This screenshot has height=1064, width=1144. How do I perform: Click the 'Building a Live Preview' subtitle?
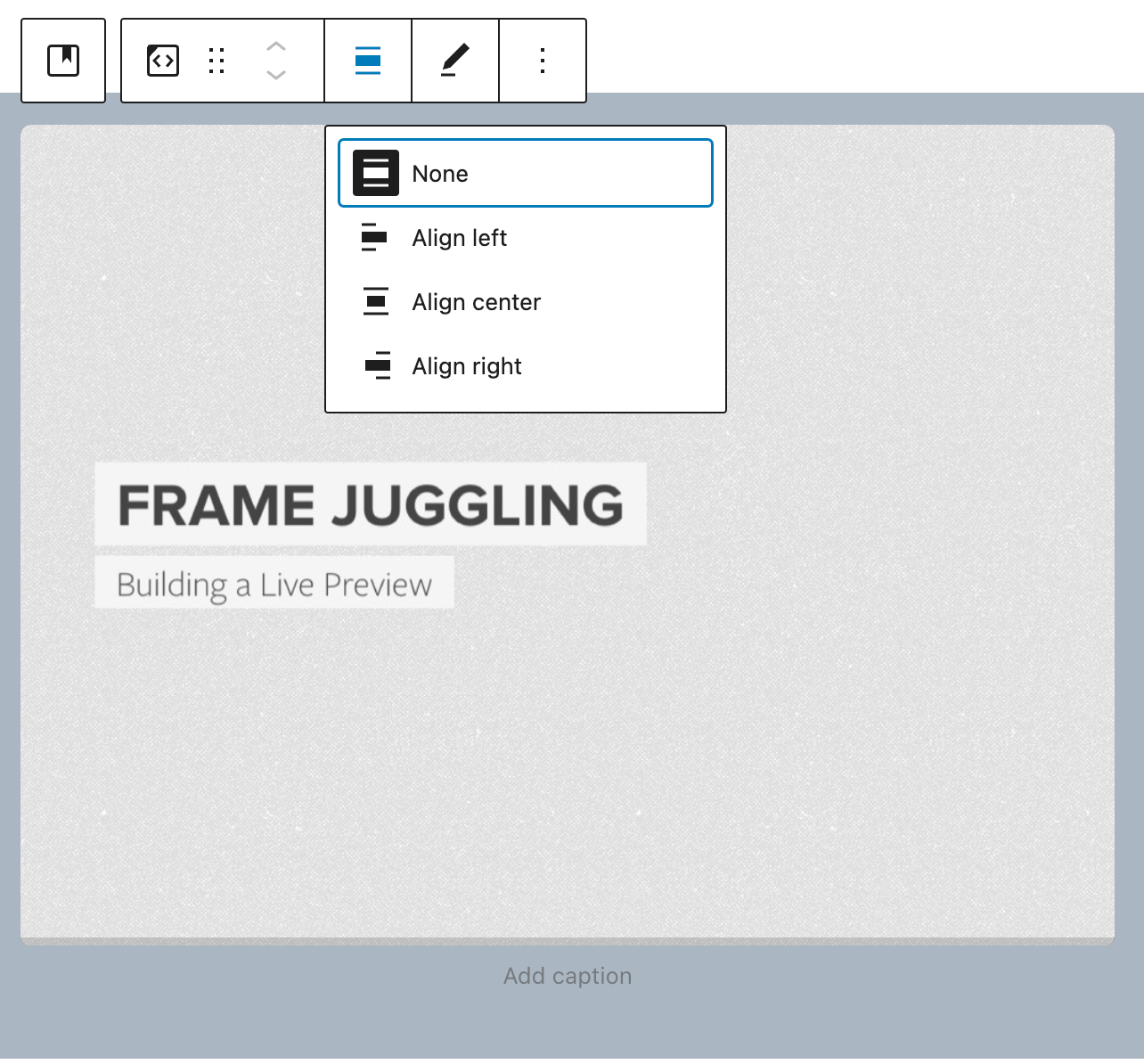274,585
